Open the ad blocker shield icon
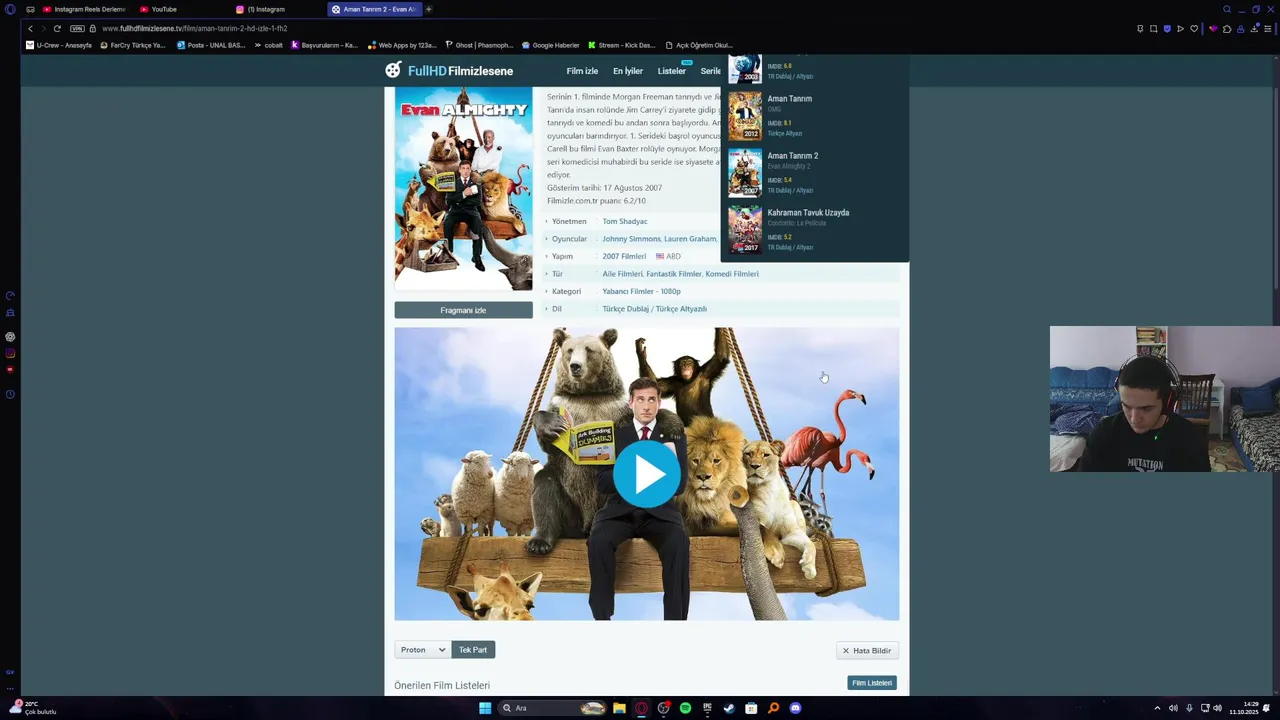The width and height of the screenshot is (1280, 720). point(1167,28)
